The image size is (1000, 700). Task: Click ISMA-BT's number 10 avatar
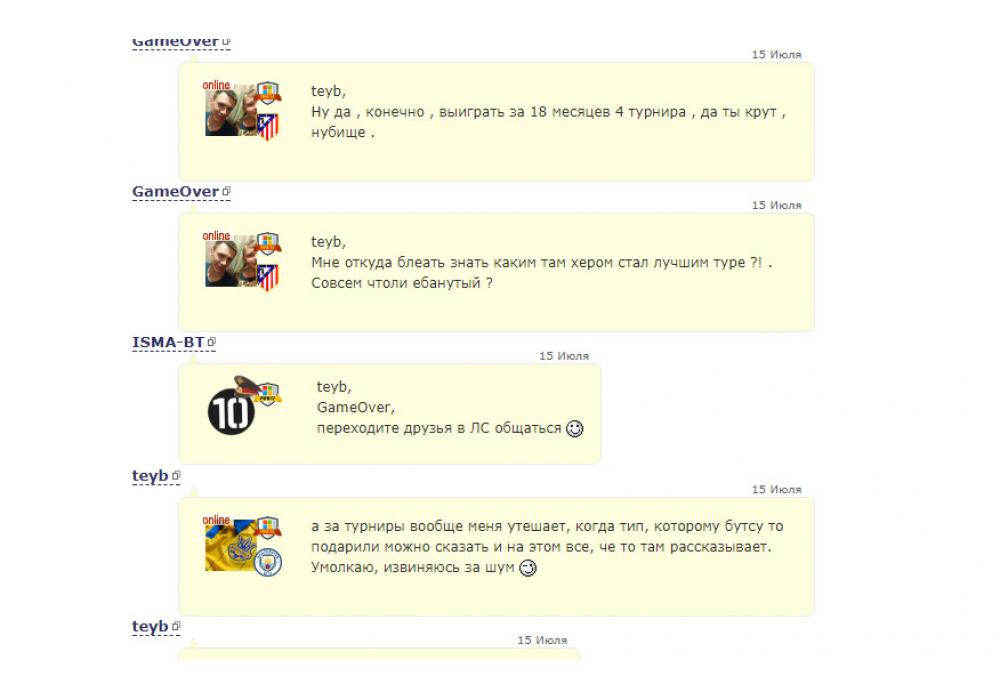(231, 412)
